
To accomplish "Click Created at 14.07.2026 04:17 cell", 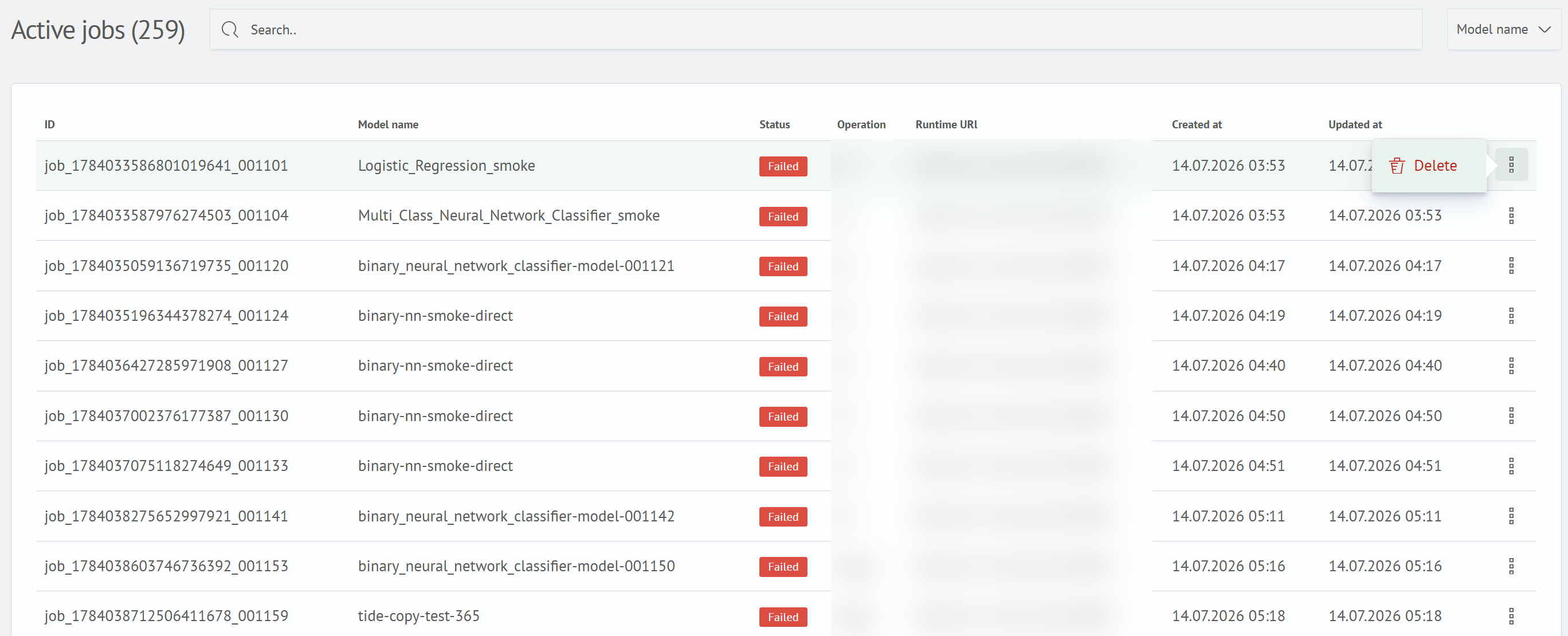I will [x=1228, y=266].
